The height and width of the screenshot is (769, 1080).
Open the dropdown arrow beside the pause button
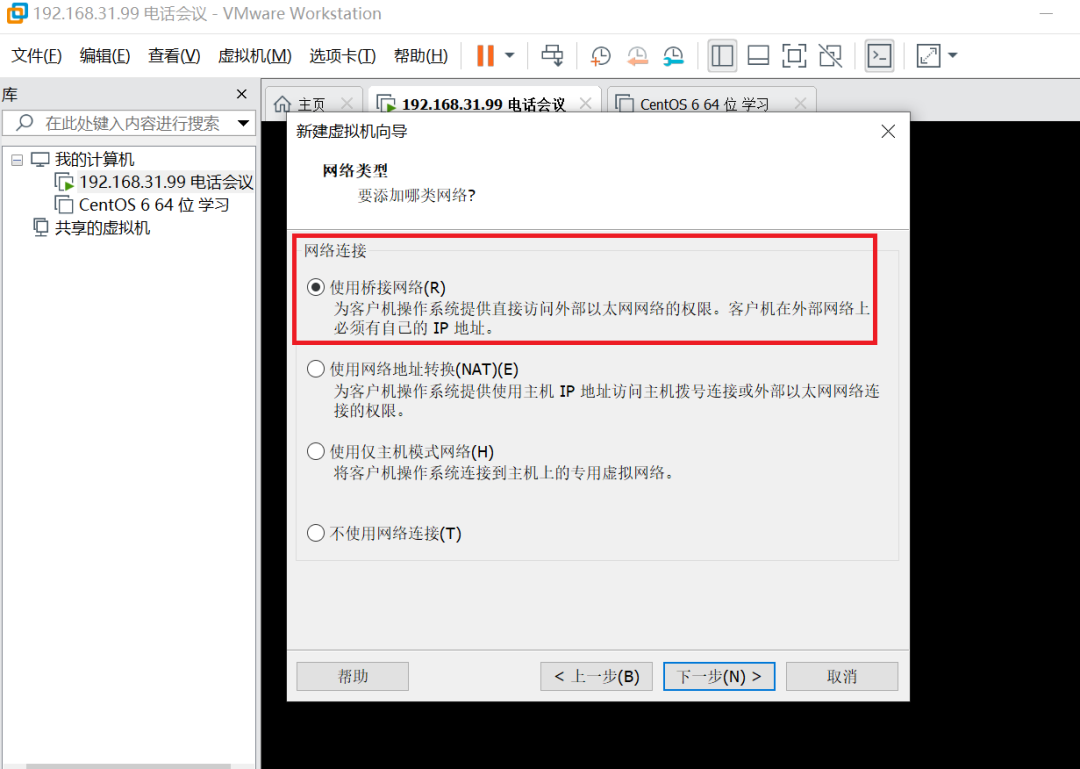point(510,56)
